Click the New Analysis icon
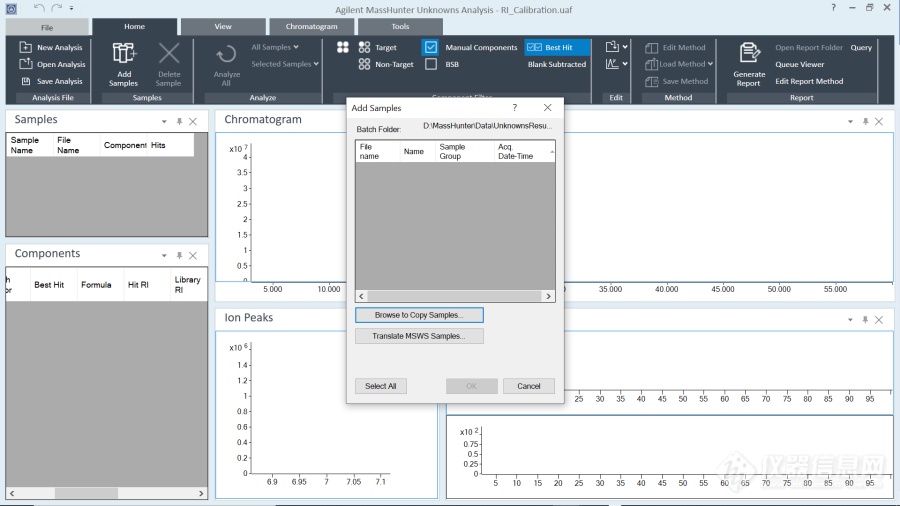900x506 pixels. 25,47
